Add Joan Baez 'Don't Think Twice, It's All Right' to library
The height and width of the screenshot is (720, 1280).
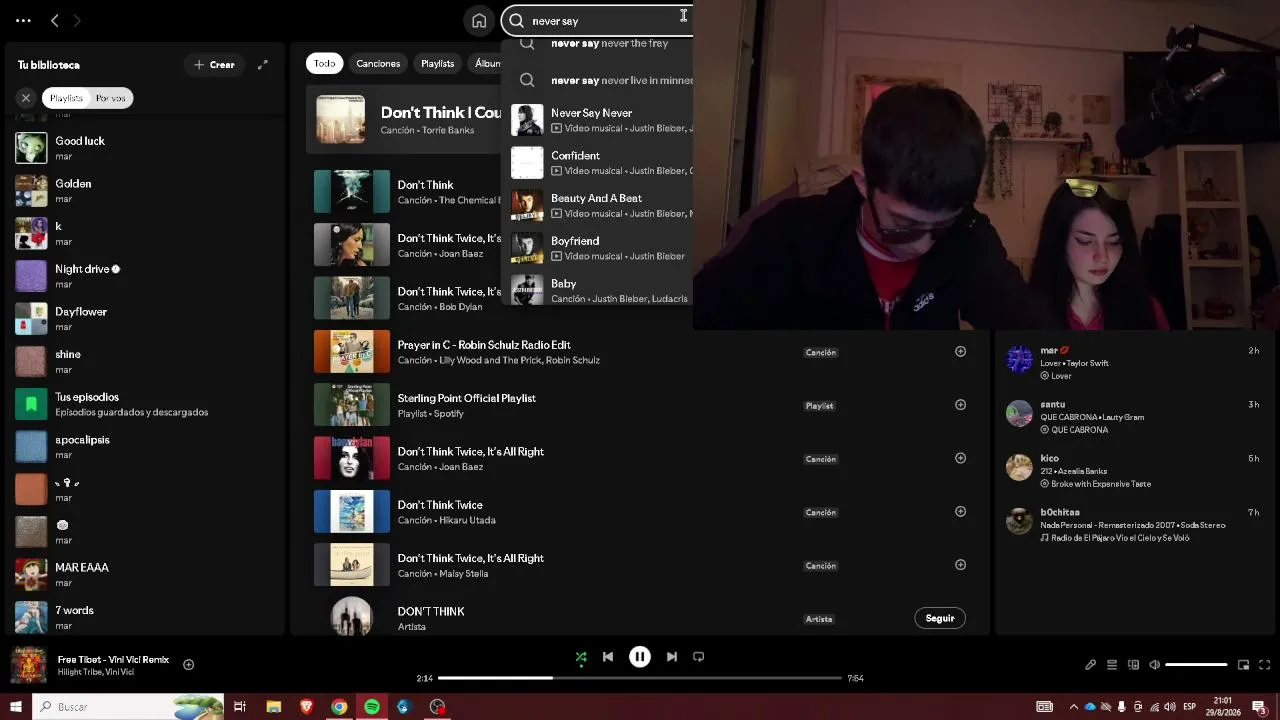click(x=960, y=458)
